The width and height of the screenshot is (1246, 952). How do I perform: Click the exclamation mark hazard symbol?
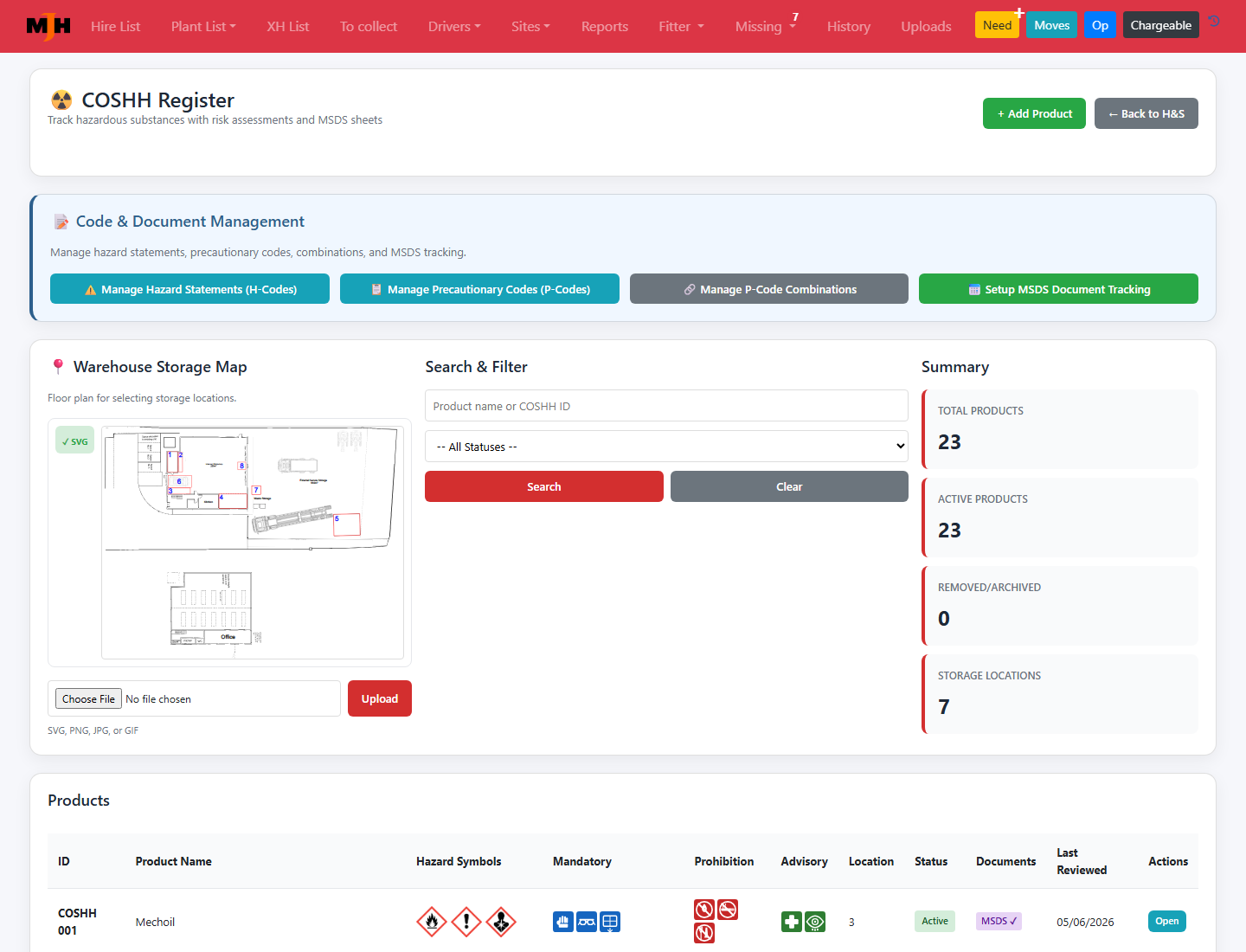click(x=466, y=922)
